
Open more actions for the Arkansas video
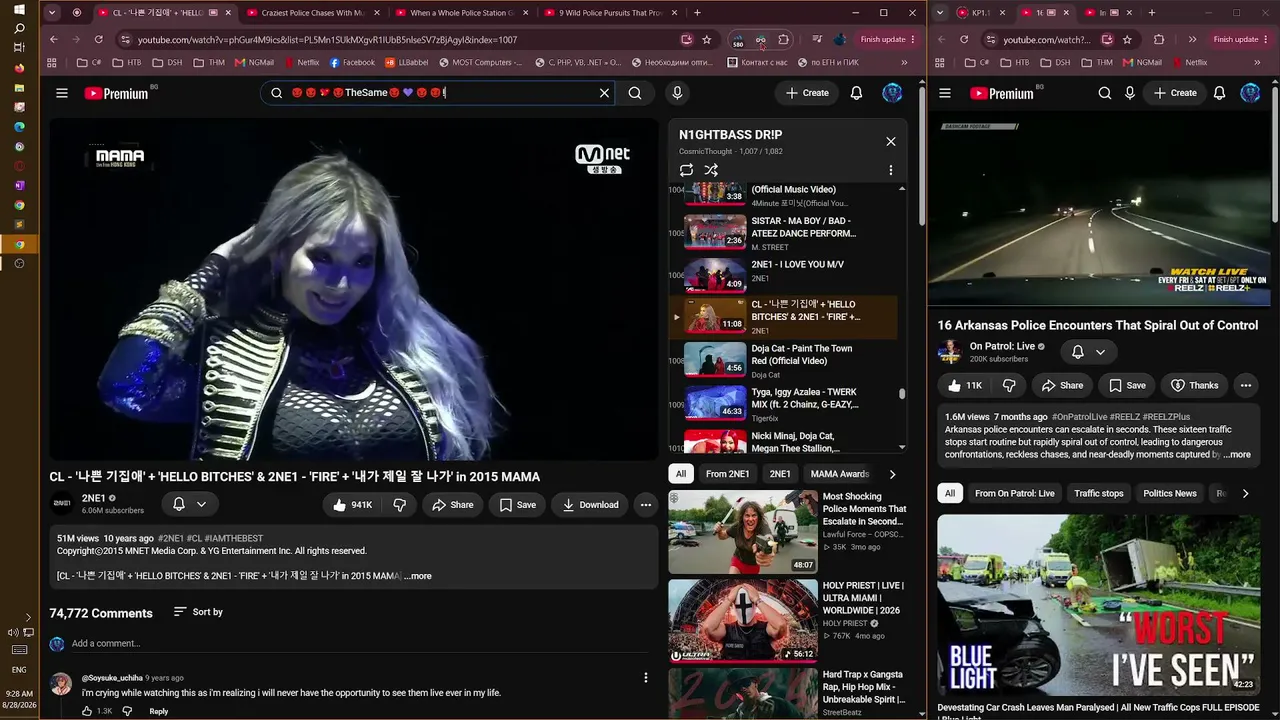point(1246,385)
